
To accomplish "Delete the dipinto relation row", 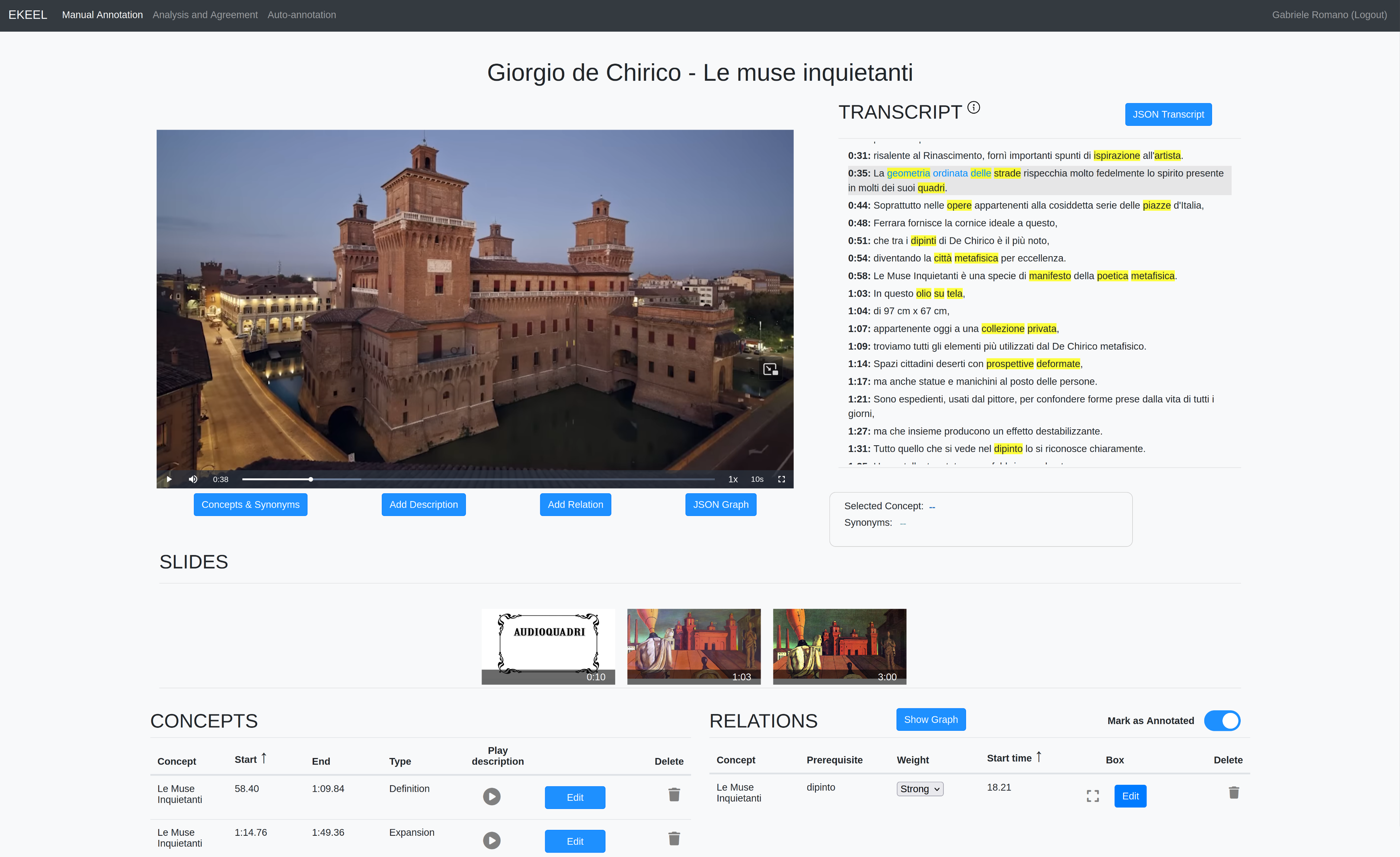I will (1234, 793).
